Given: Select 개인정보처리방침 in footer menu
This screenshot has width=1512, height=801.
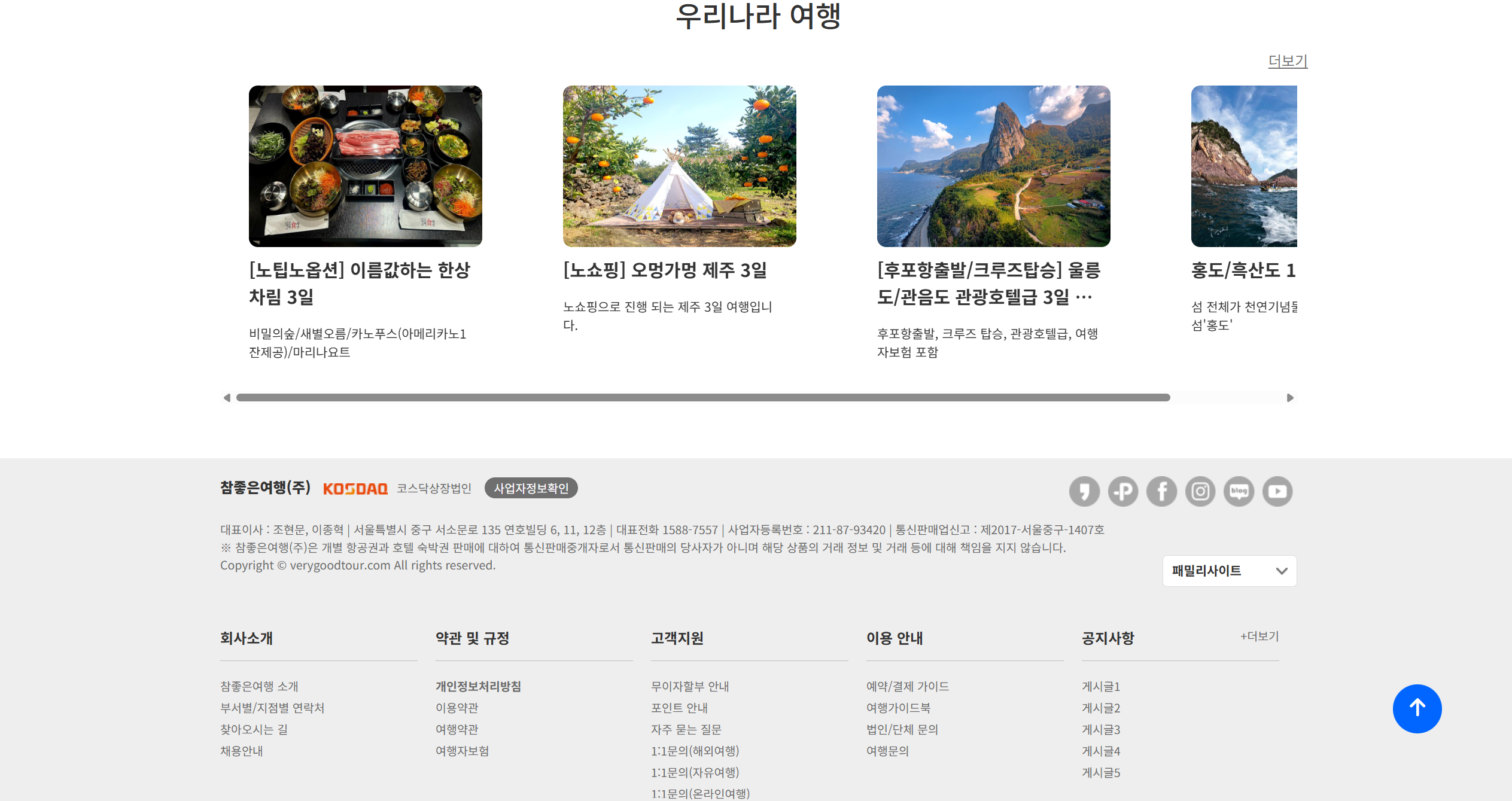Looking at the screenshot, I should coord(477,687).
